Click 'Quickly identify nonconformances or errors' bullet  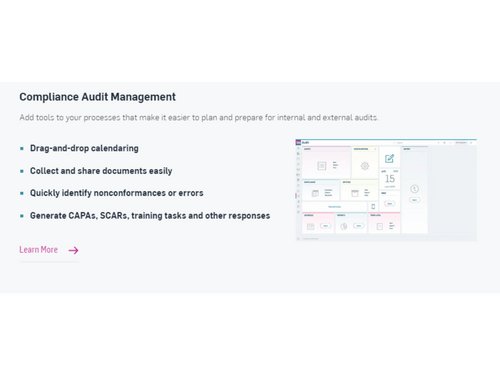(117, 193)
